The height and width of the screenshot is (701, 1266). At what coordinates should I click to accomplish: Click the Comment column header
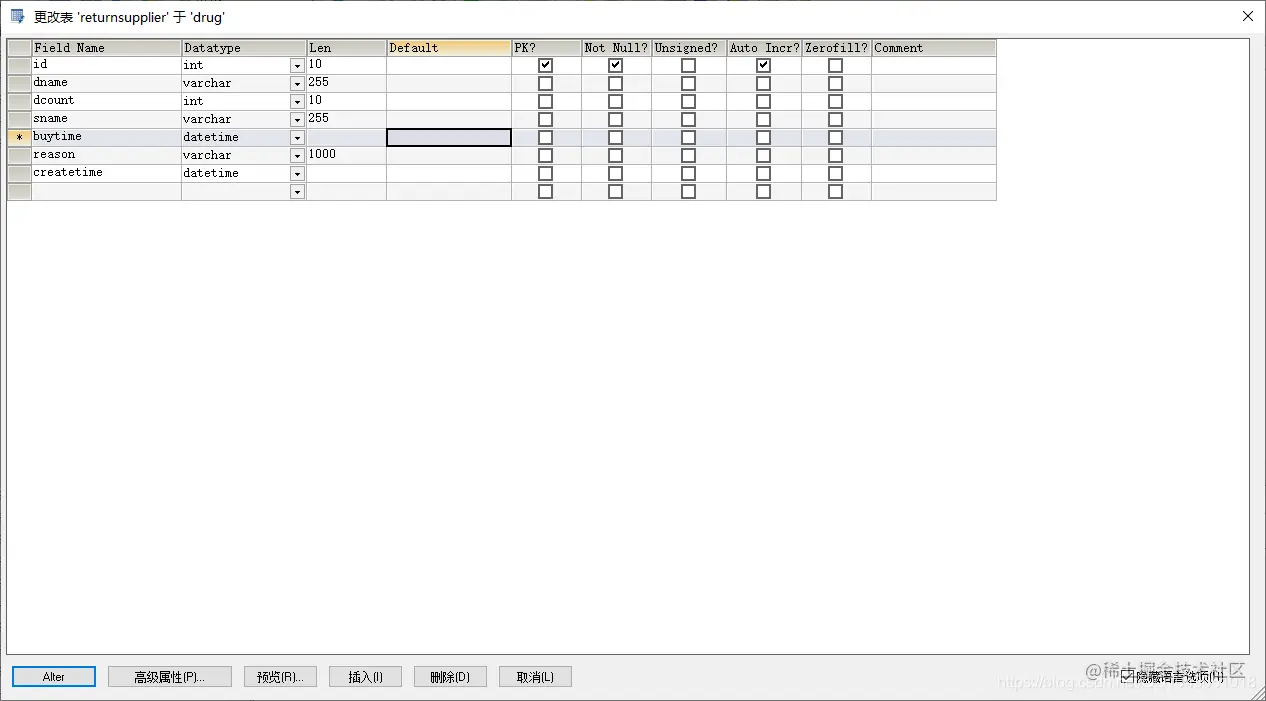coord(934,47)
